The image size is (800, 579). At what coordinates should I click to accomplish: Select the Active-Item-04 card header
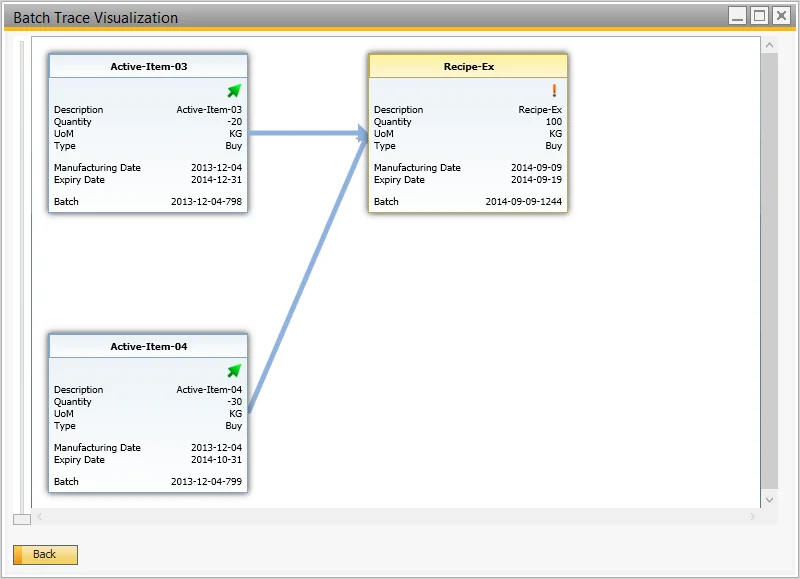[148, 346]
